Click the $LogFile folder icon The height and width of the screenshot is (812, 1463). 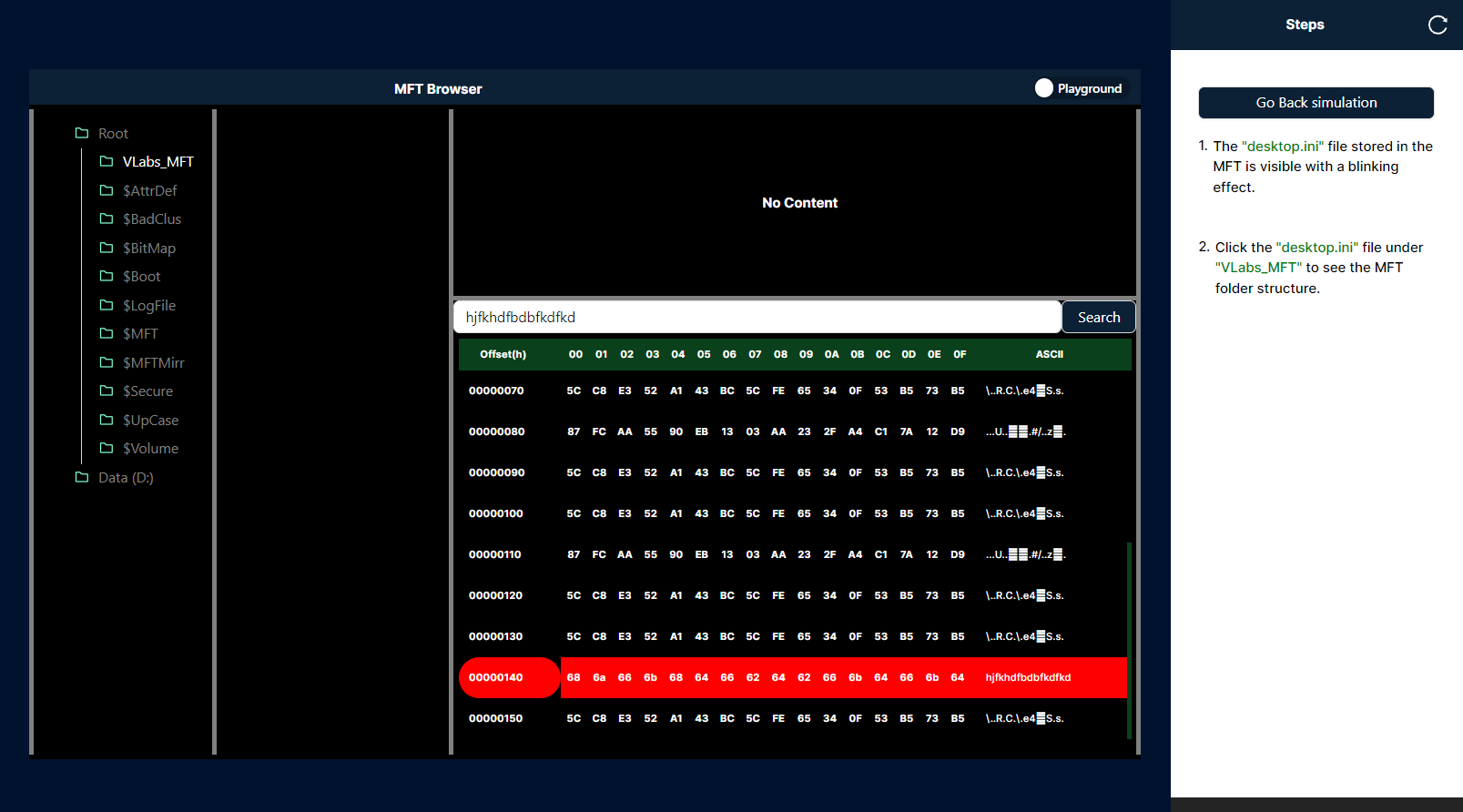(107, 305)
